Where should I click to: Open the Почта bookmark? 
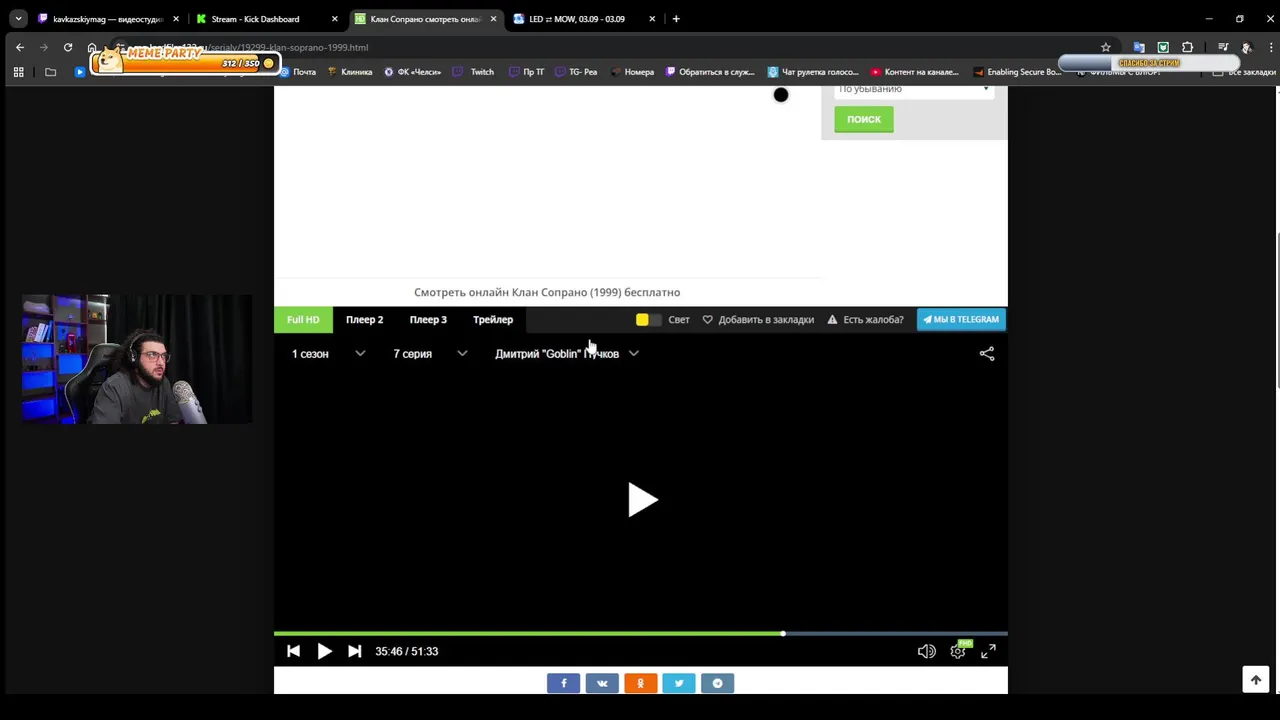tap(297, 72)
